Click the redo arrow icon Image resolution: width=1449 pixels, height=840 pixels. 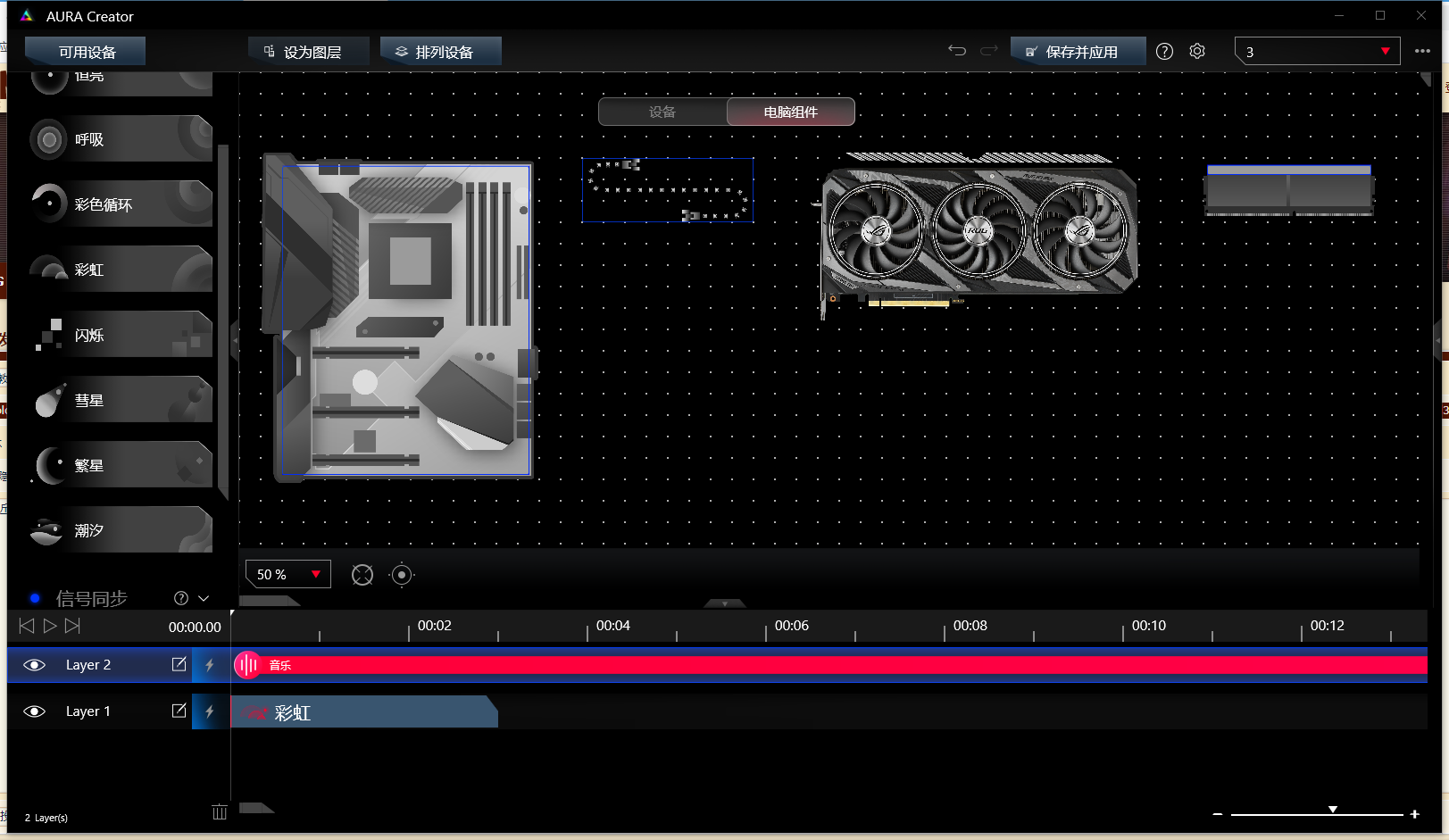coord(988,51)
